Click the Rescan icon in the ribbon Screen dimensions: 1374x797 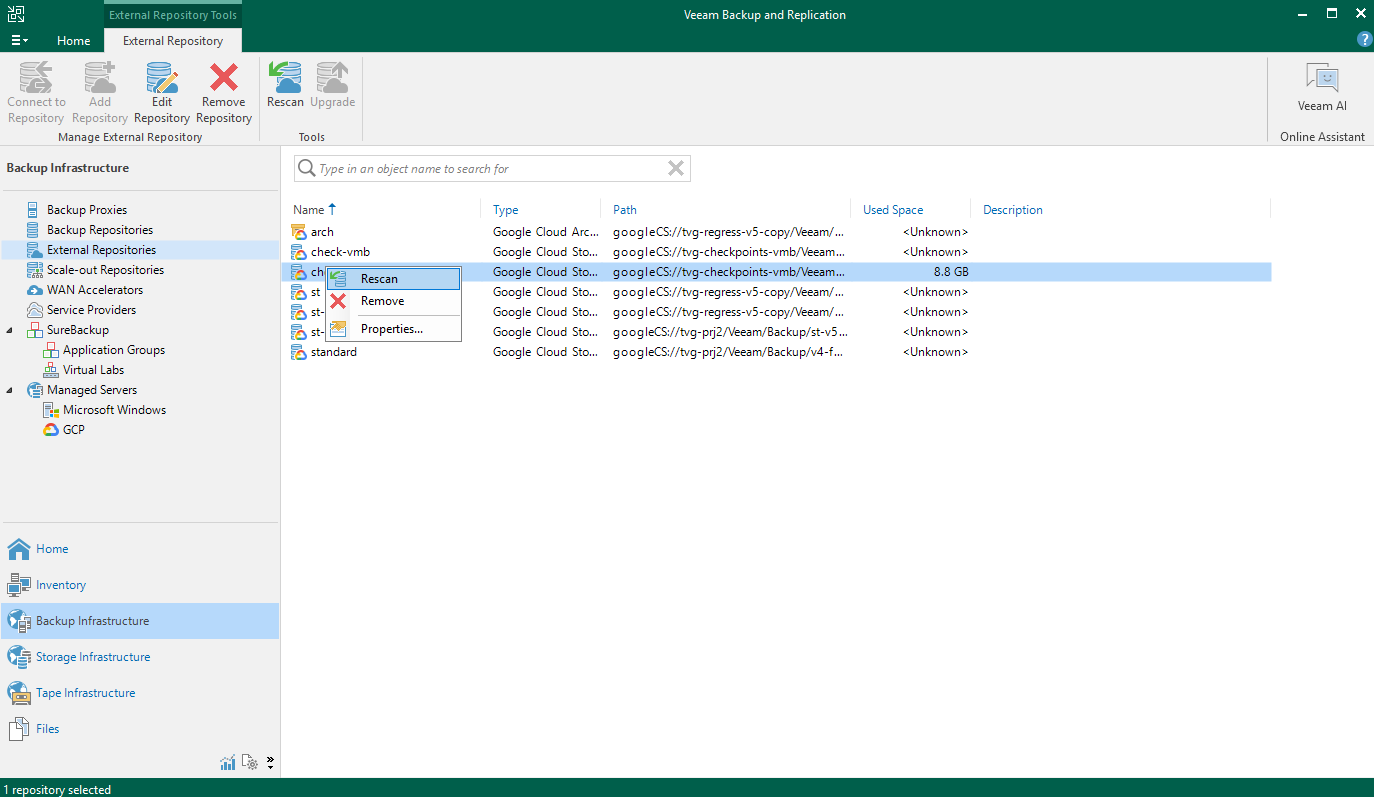click(x=285, y=78)
